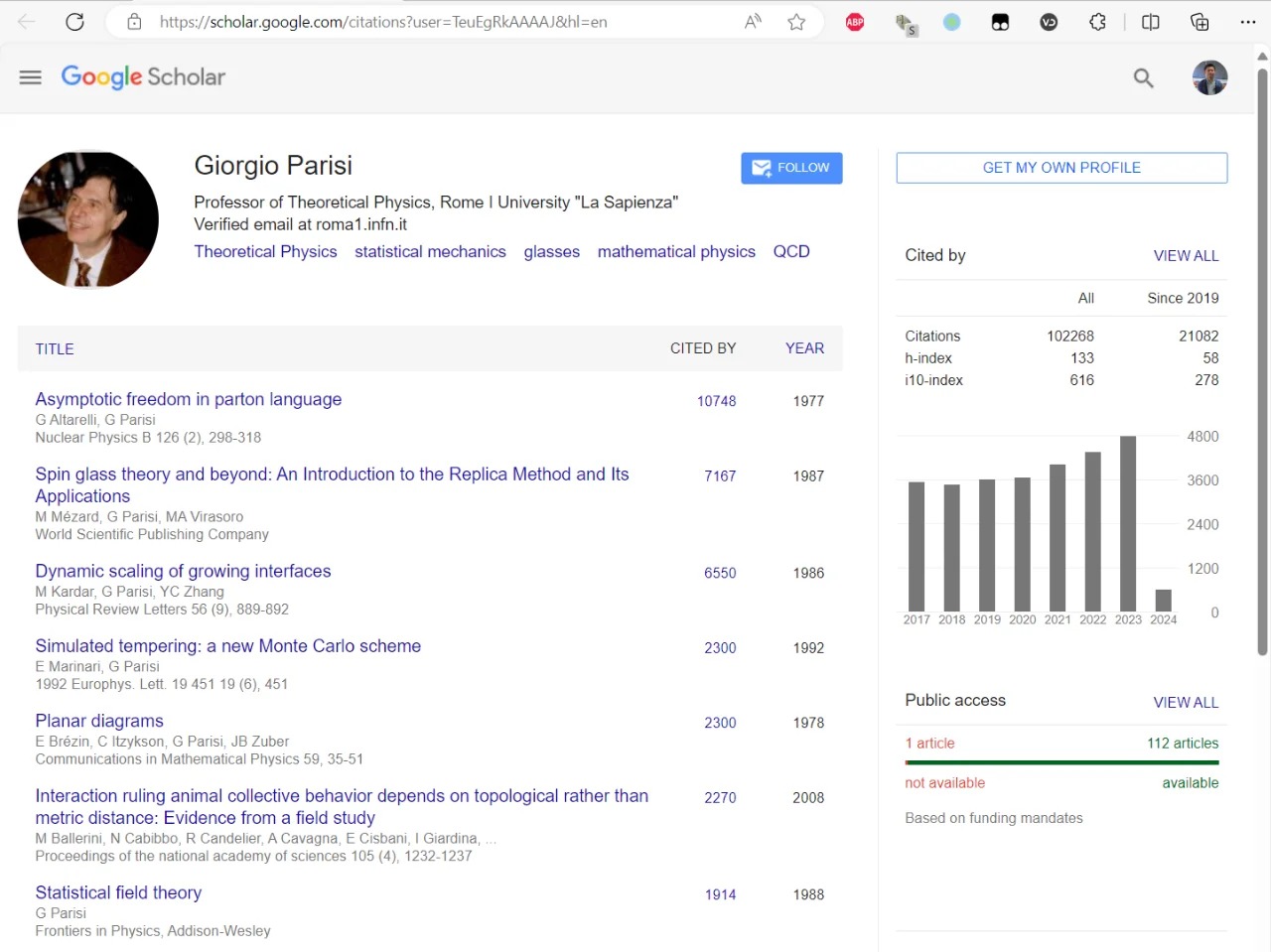
Task: Click the Public access availability bar
Action: click(1061, 762)
